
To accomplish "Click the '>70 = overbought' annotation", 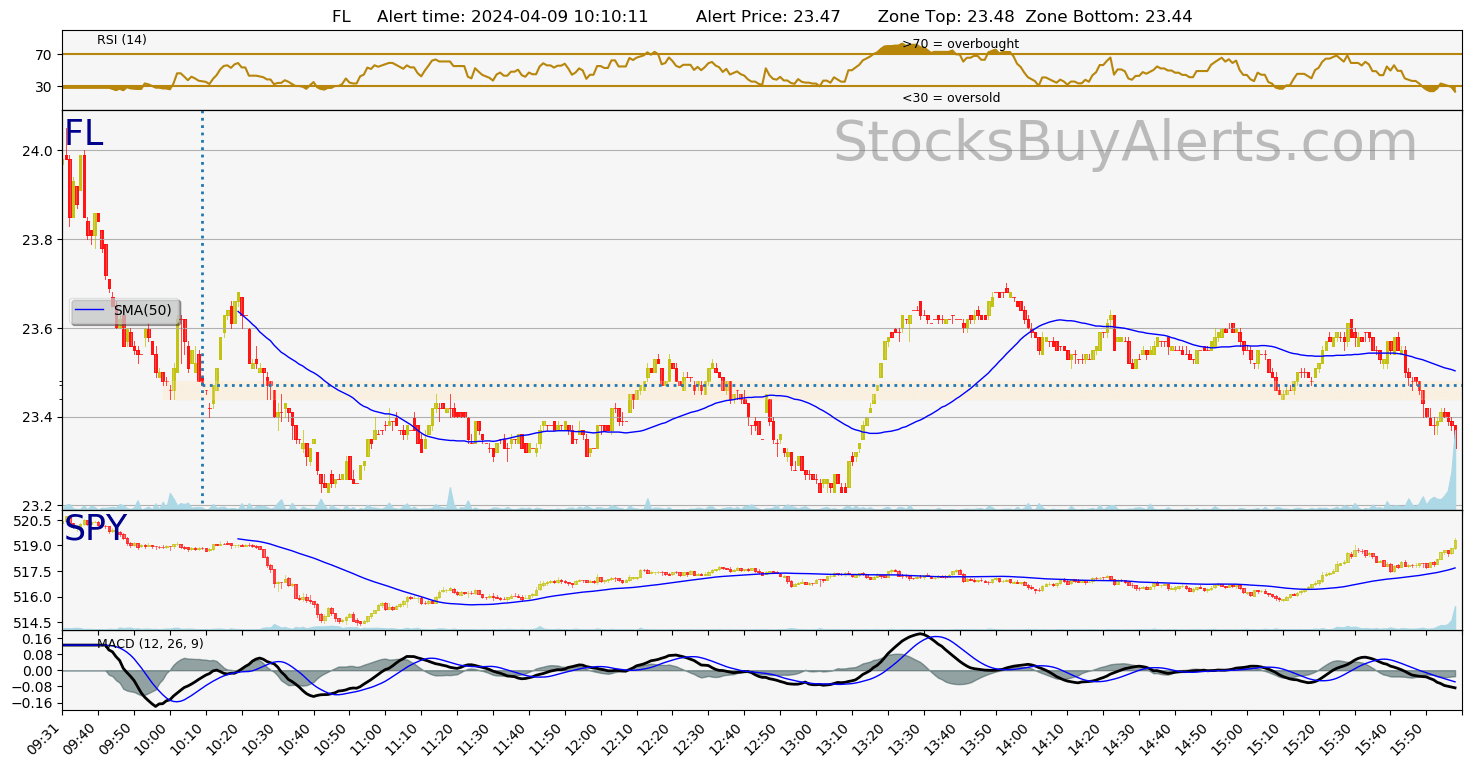I will pyautogui.click(x=960, y=44).
